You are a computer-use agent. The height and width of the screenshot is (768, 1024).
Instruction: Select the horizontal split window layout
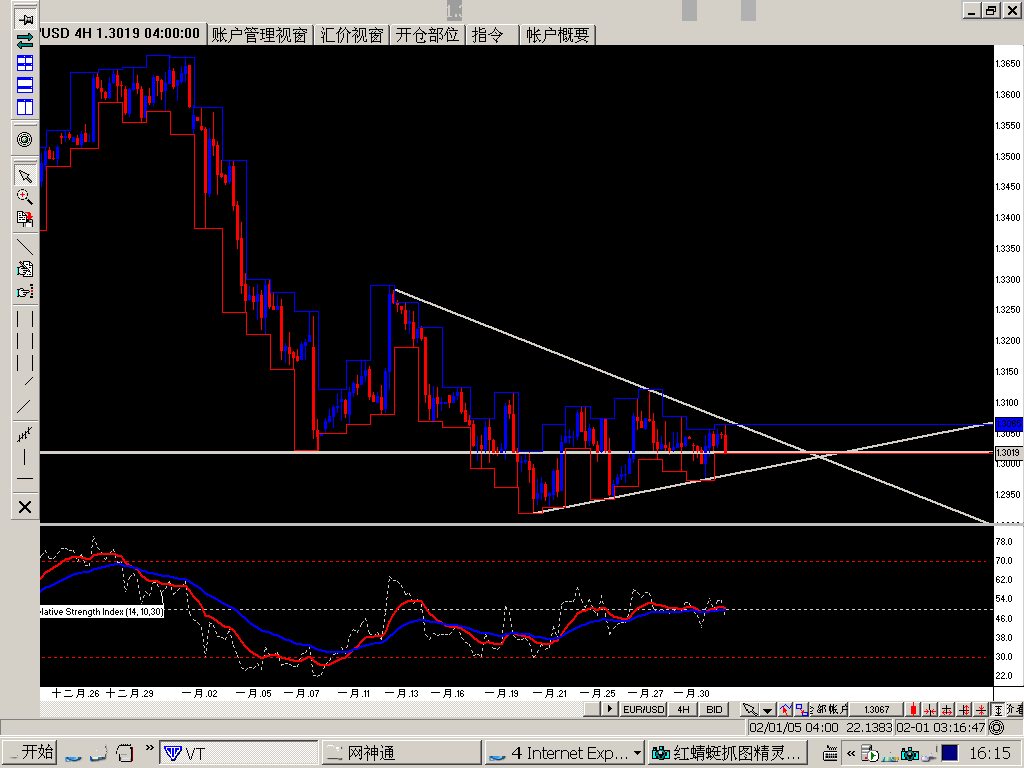[25, 86]
